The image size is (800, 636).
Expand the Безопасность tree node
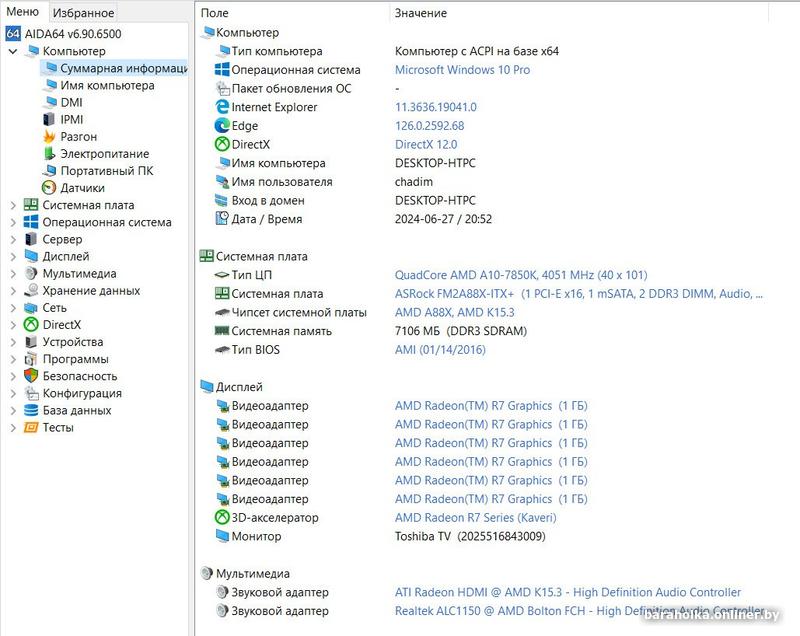pyautogui.click(x=13, y=376)
